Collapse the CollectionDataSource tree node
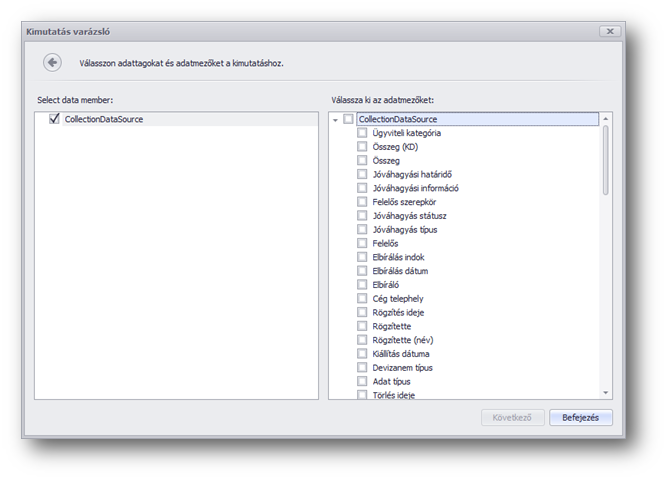The height and width of the screenshot is (481, 668). 335,119
